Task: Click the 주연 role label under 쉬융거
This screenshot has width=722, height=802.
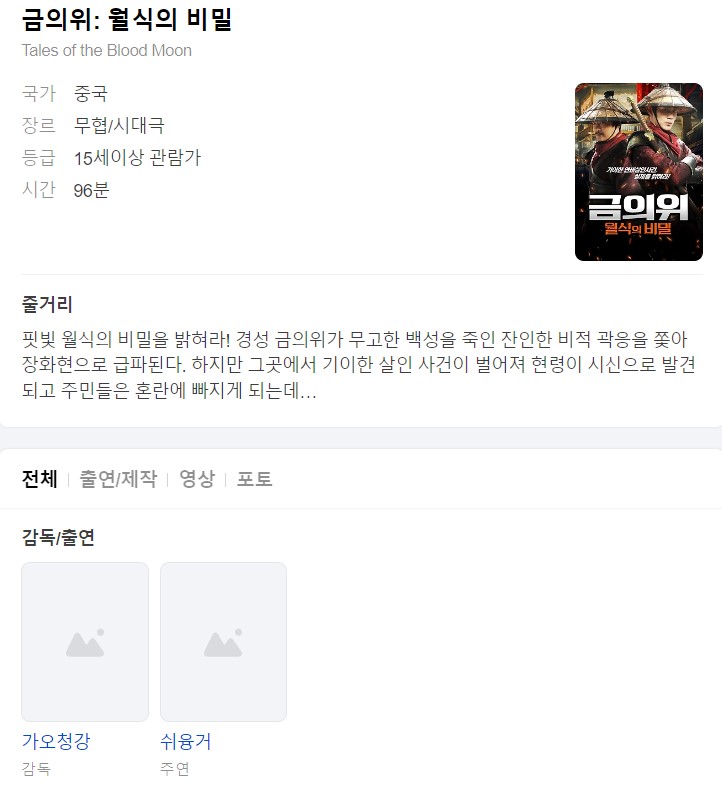Action: pos(175,769)
